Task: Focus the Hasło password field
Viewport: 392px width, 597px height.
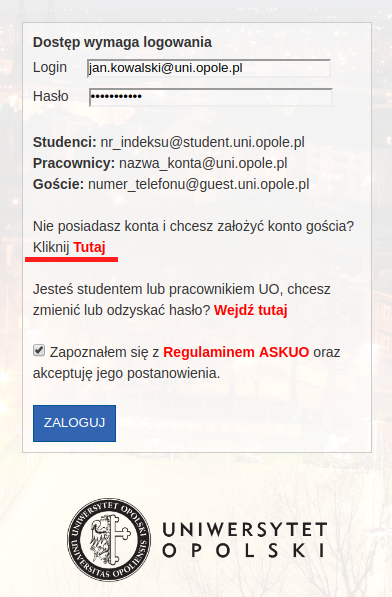Action: pyautogui.click(x=211, y=97)
